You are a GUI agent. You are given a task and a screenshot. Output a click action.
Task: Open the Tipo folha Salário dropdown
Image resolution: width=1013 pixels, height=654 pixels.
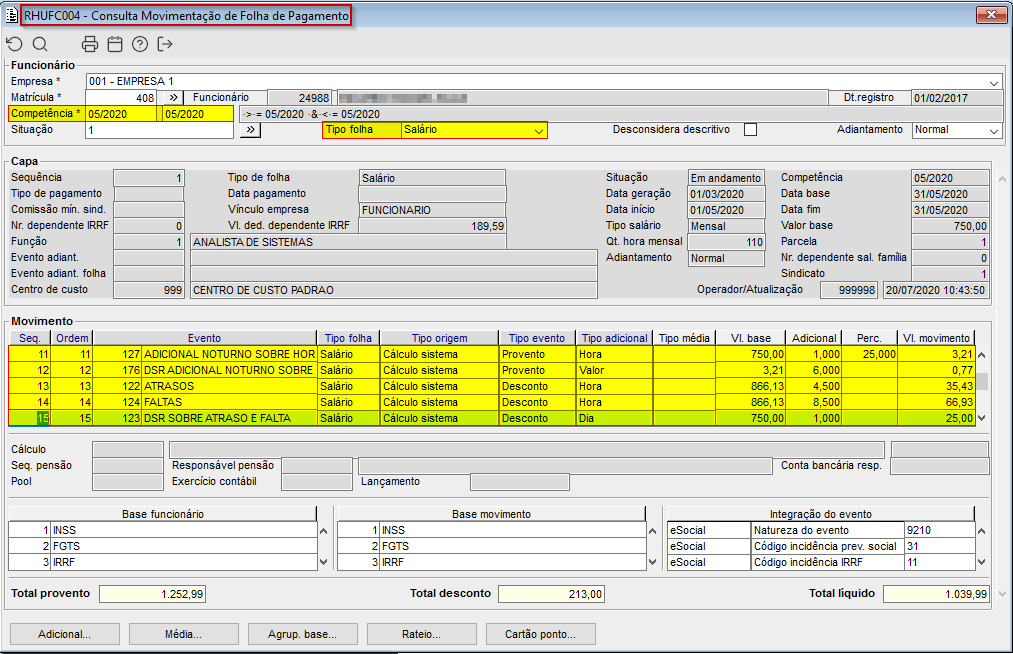click(539, 131)
